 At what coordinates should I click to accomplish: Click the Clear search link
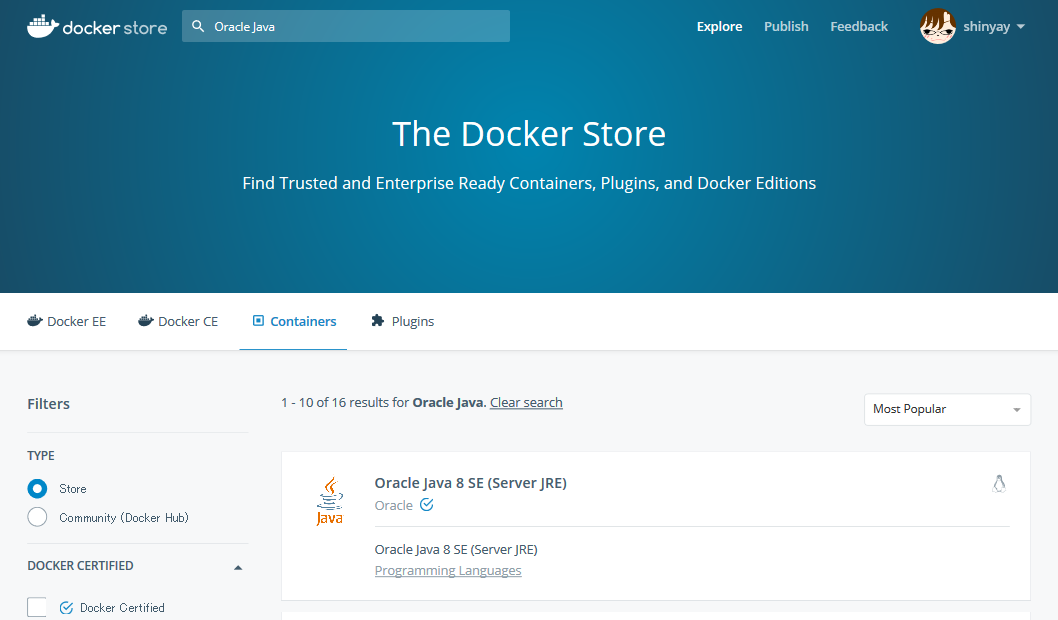click(526, 403)
